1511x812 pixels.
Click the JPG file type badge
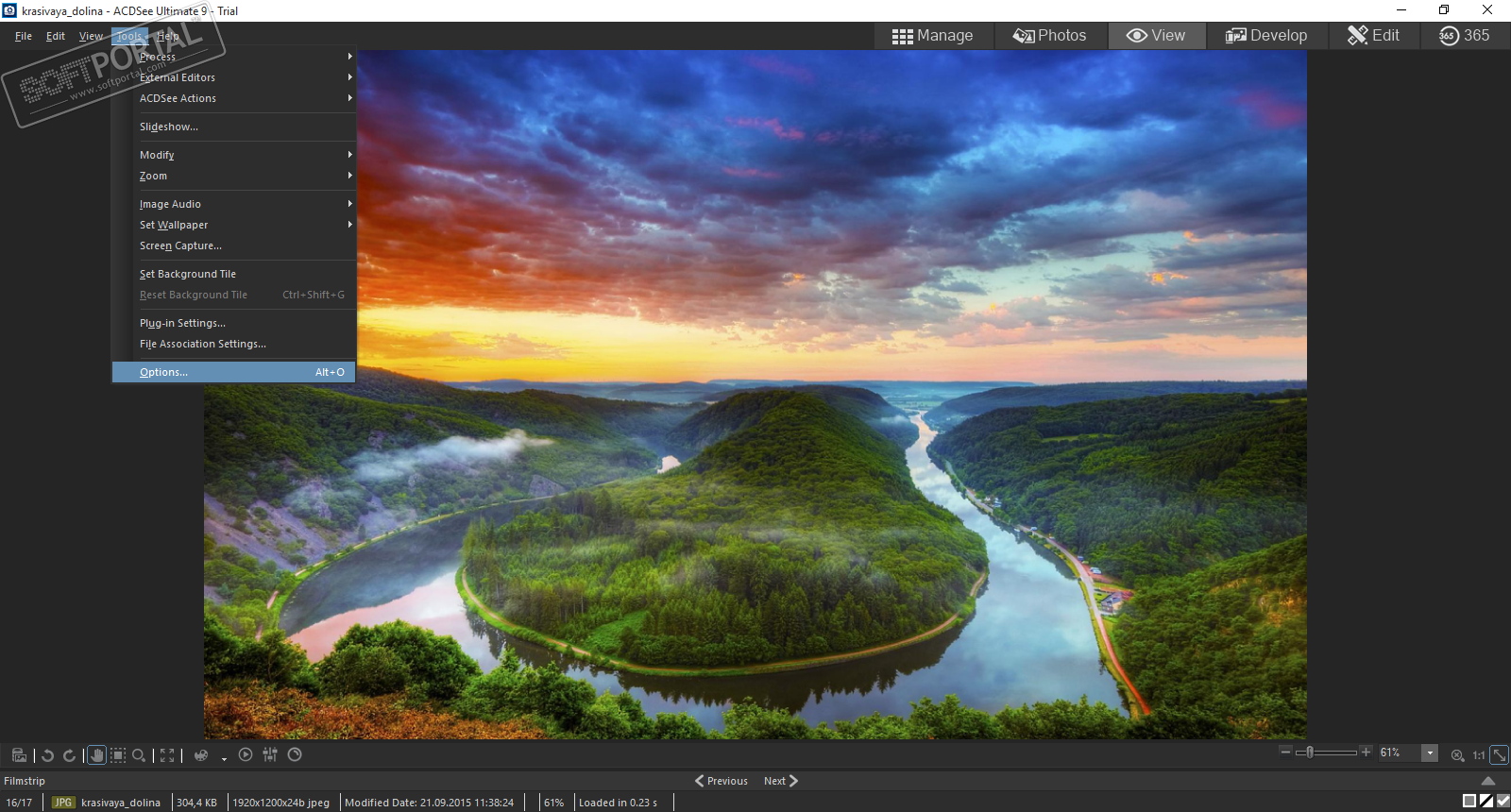point(63,803)
